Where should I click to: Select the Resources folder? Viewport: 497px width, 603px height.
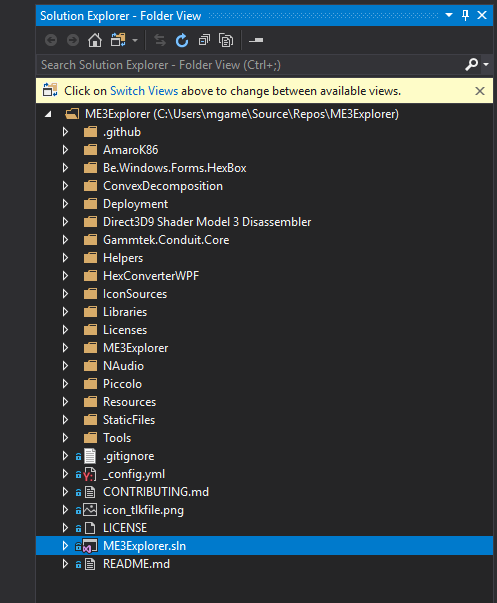click(x=129, y=402)
